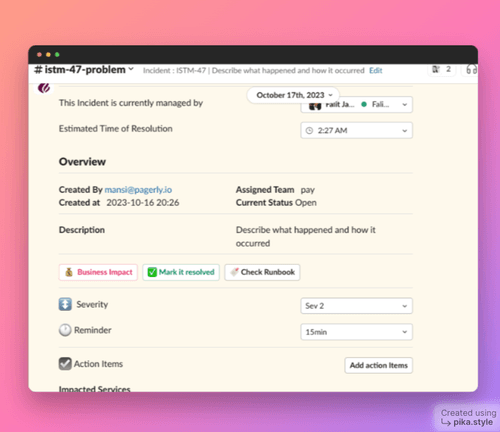Click the Business Impact button
The height and width of the screenshot is (432, 500).
pyautogui.click(x=98, y=272)
